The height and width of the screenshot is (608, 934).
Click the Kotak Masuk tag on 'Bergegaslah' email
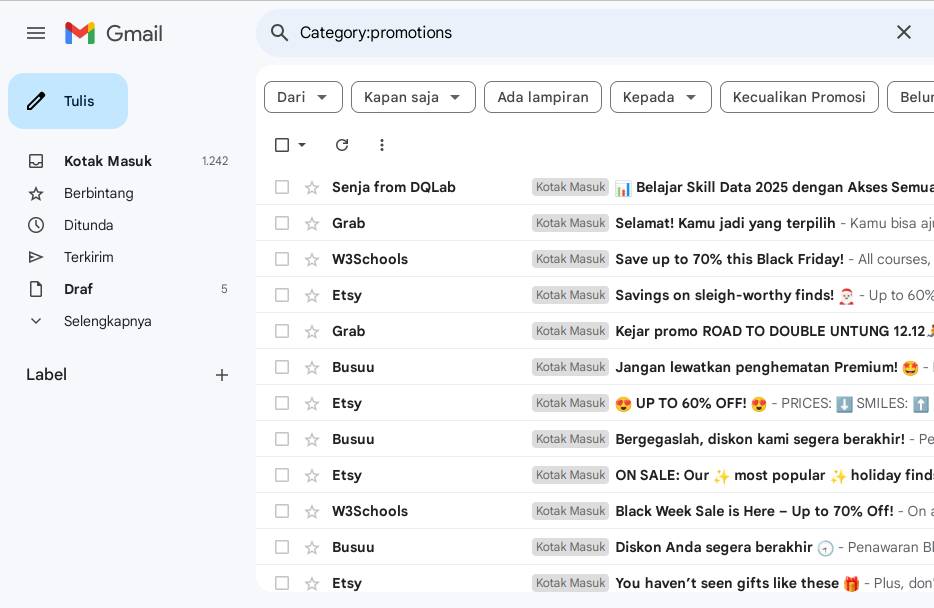571,439
